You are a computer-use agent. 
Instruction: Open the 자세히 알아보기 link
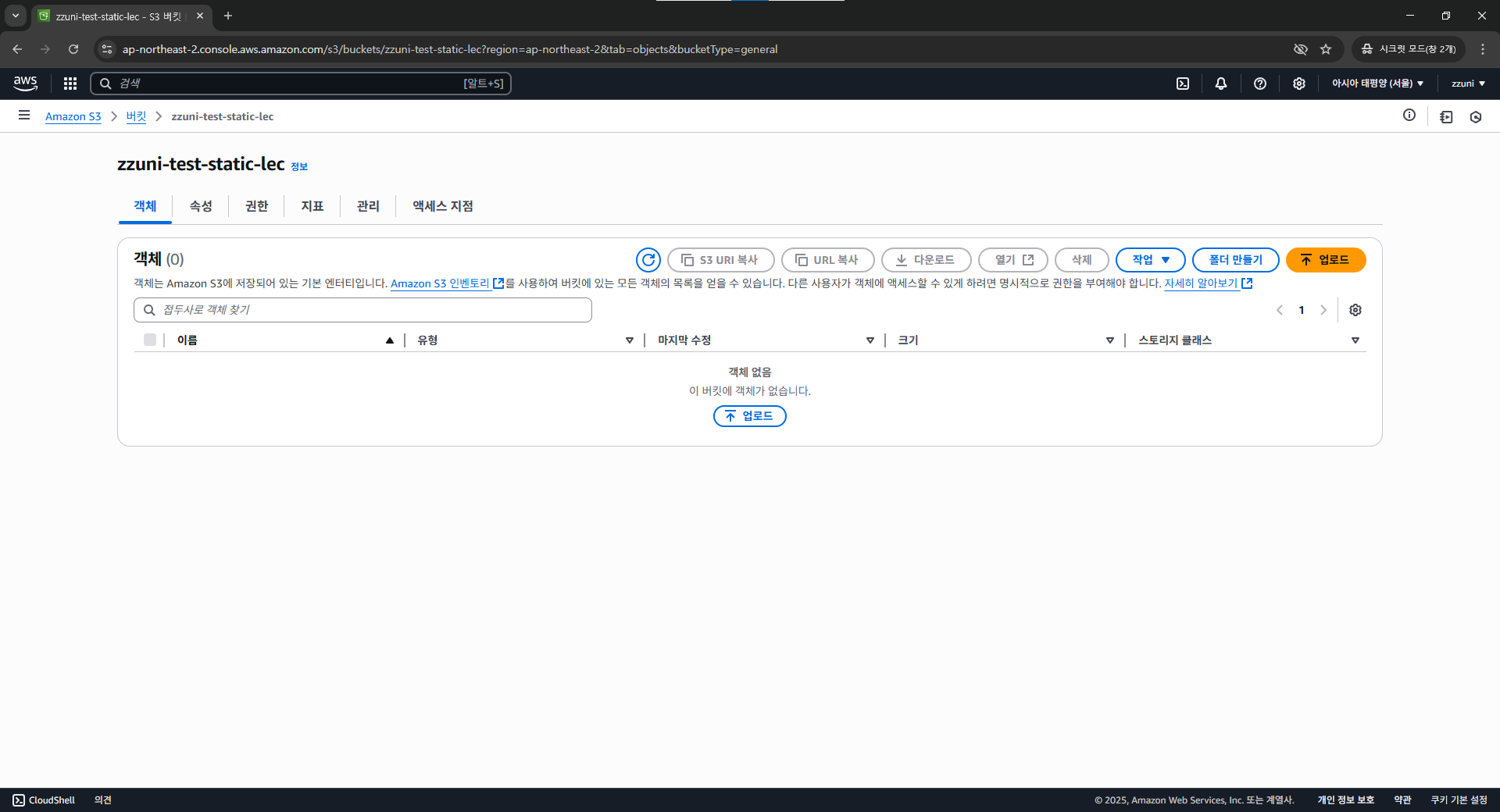1208,283
